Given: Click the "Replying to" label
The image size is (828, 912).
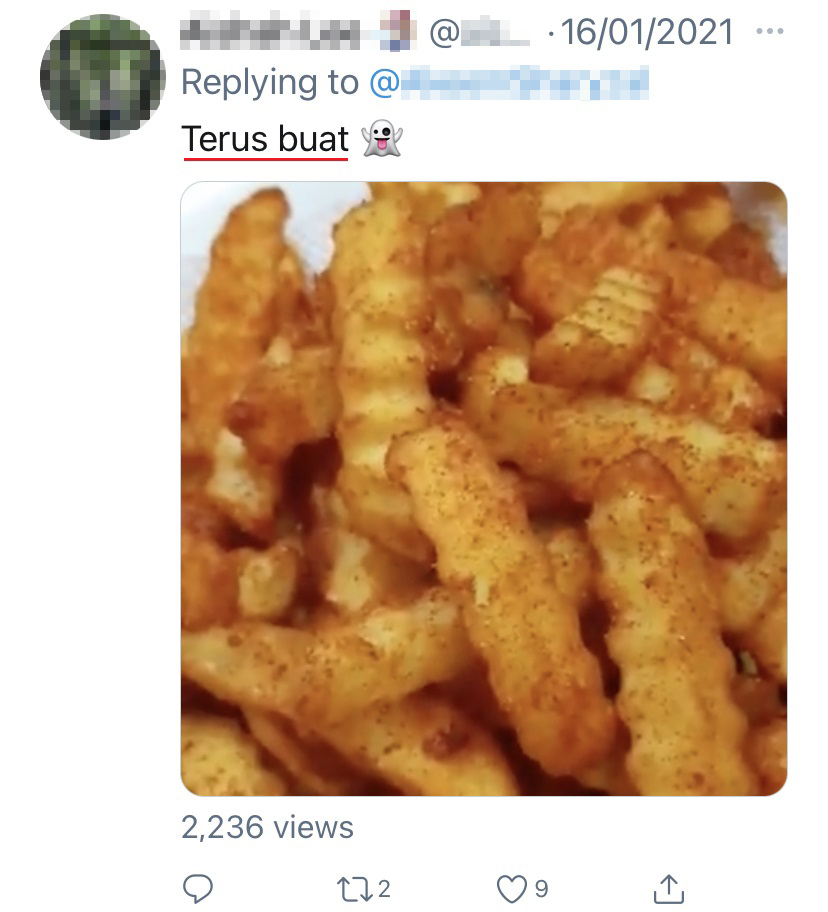Looking at the screenshot, I should (x=269, y=82).
